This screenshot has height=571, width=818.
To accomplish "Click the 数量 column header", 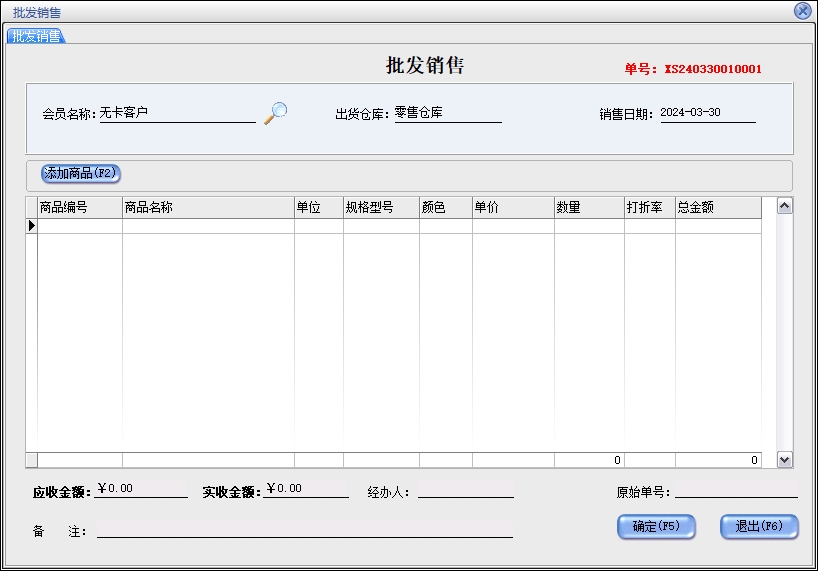I will coord(588,208).
